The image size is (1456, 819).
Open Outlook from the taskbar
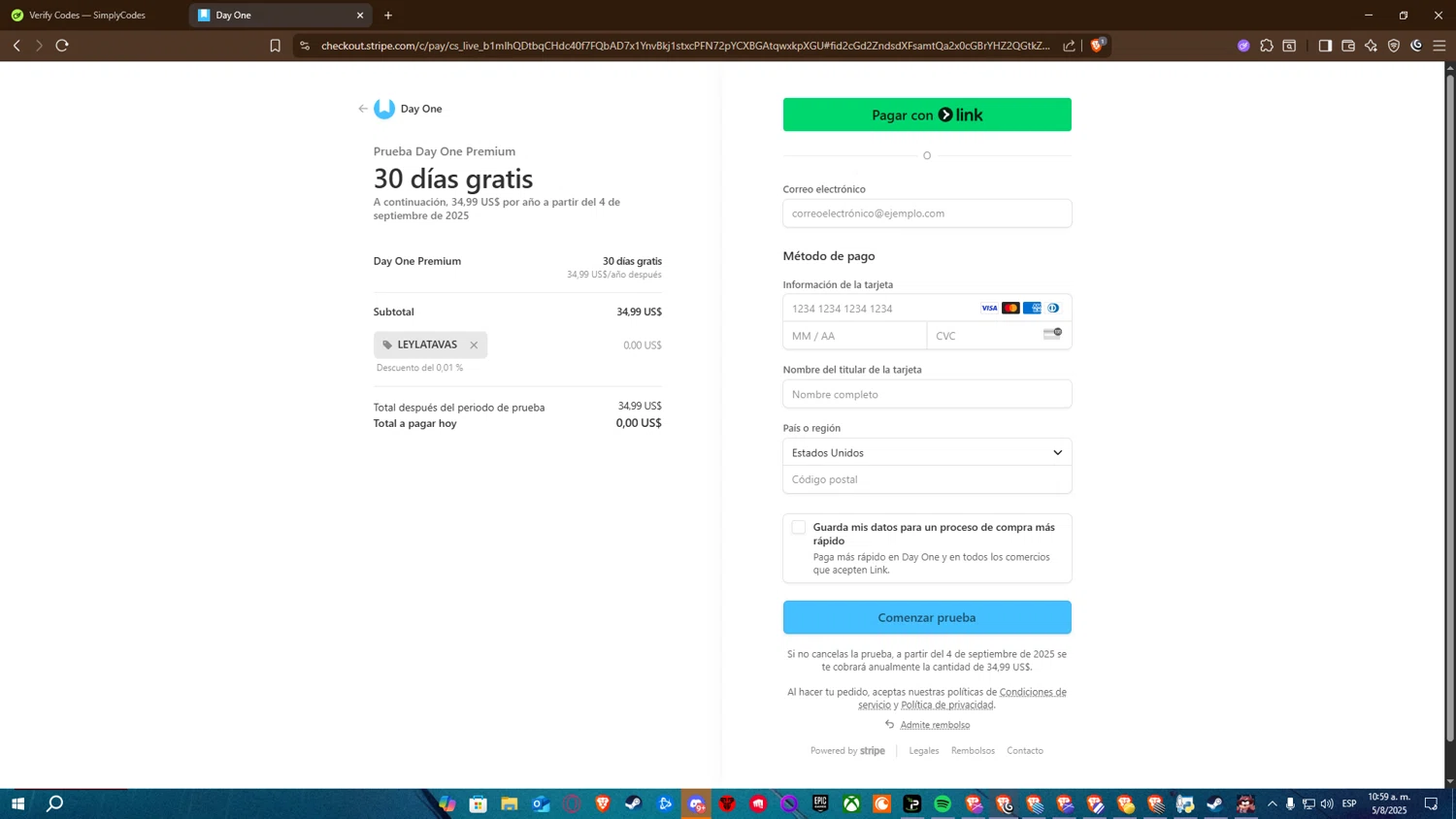[541, 803]
